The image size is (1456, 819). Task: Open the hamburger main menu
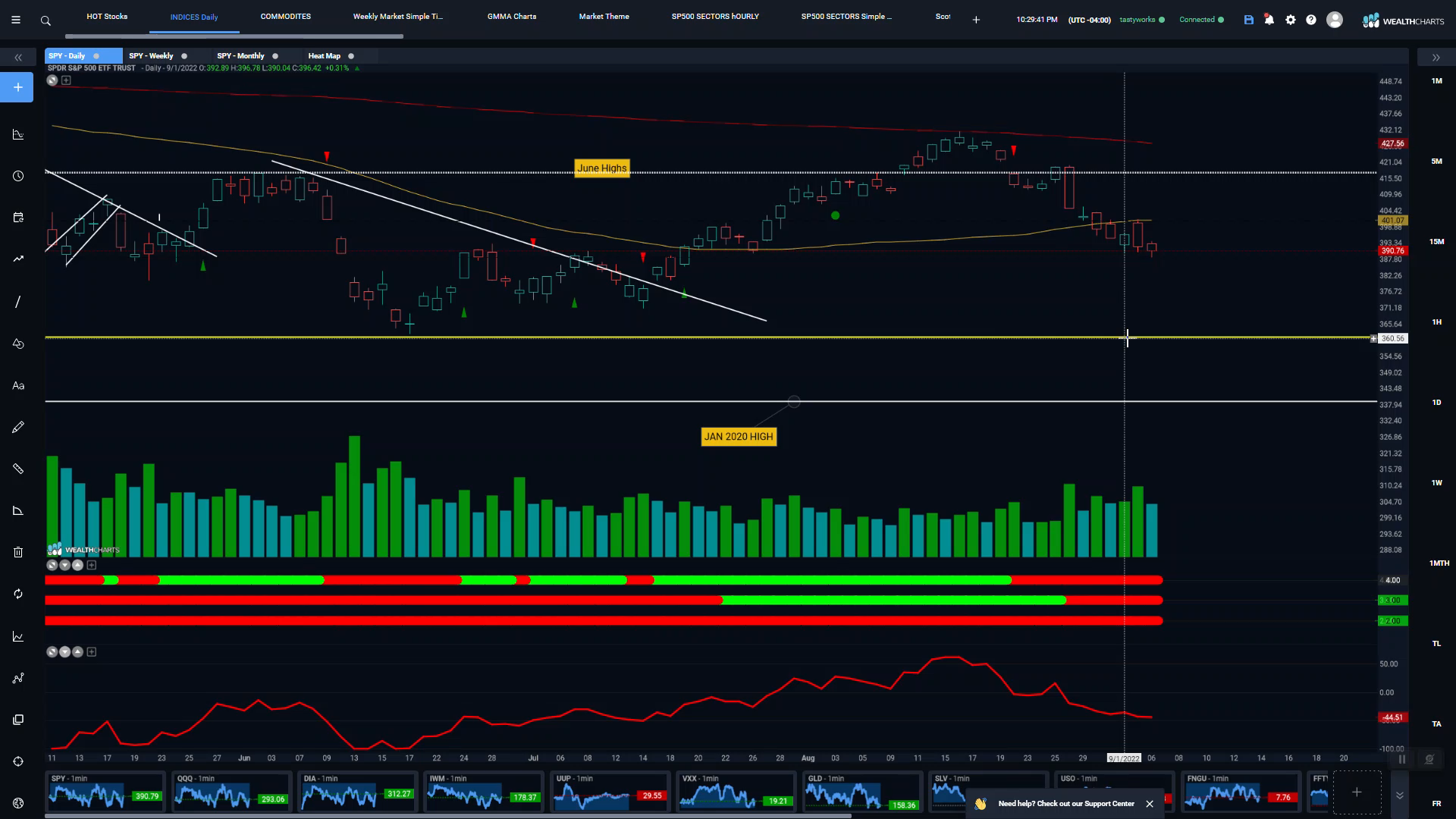[x=15, y=20]
